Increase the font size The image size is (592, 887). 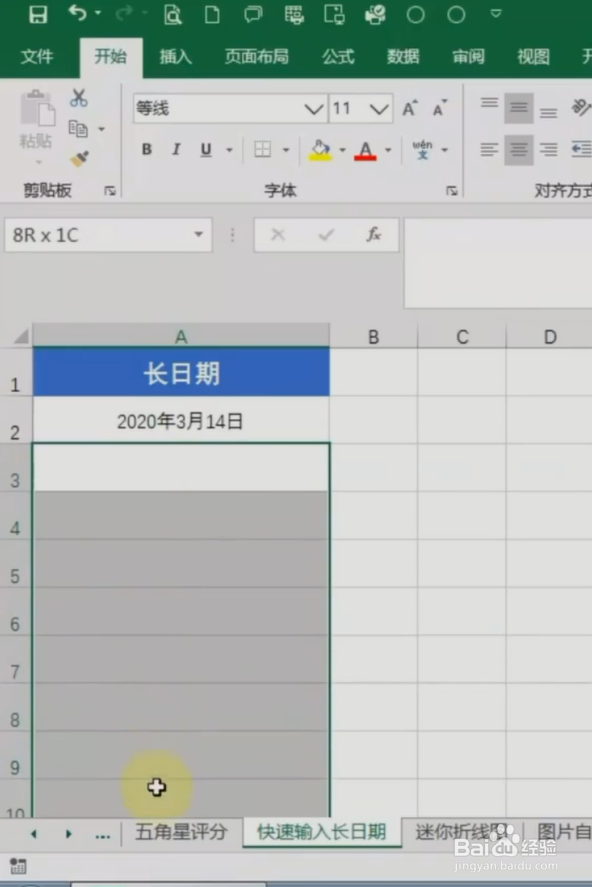[409, 107]
